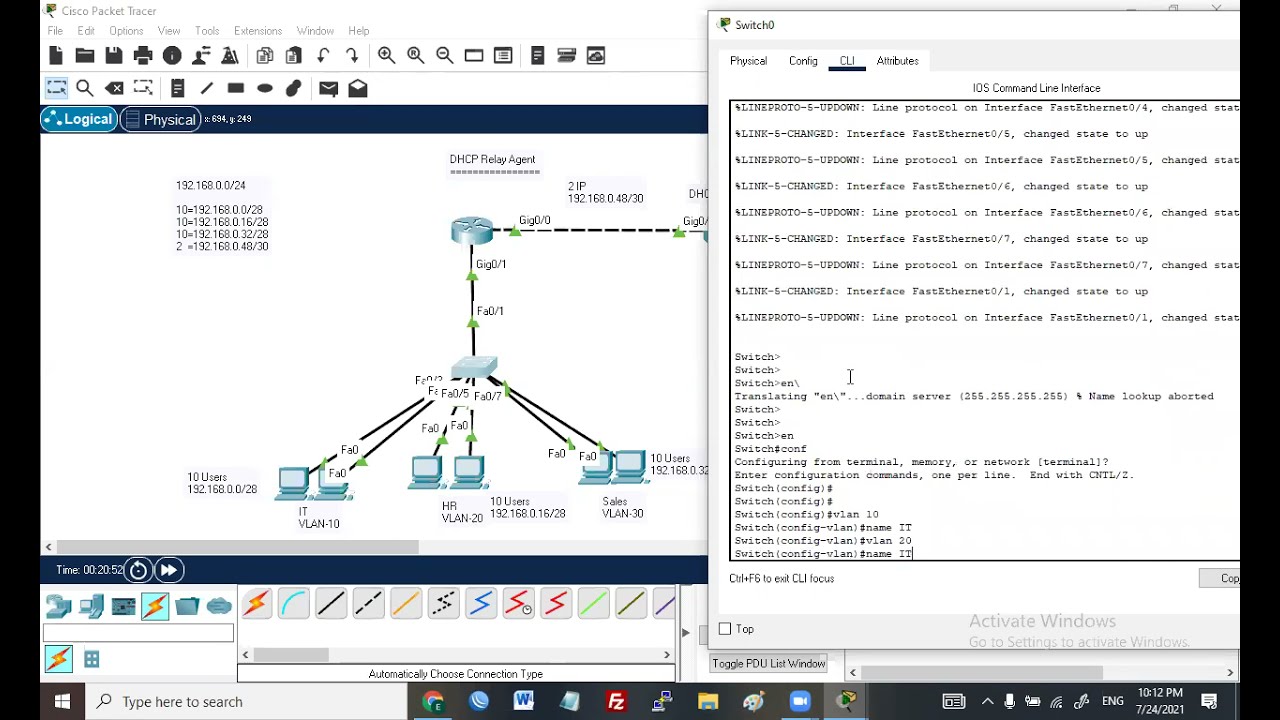The image size is (1280, 720).
Task: Choose the copper straight-through cable
Action: click(330, 604)
